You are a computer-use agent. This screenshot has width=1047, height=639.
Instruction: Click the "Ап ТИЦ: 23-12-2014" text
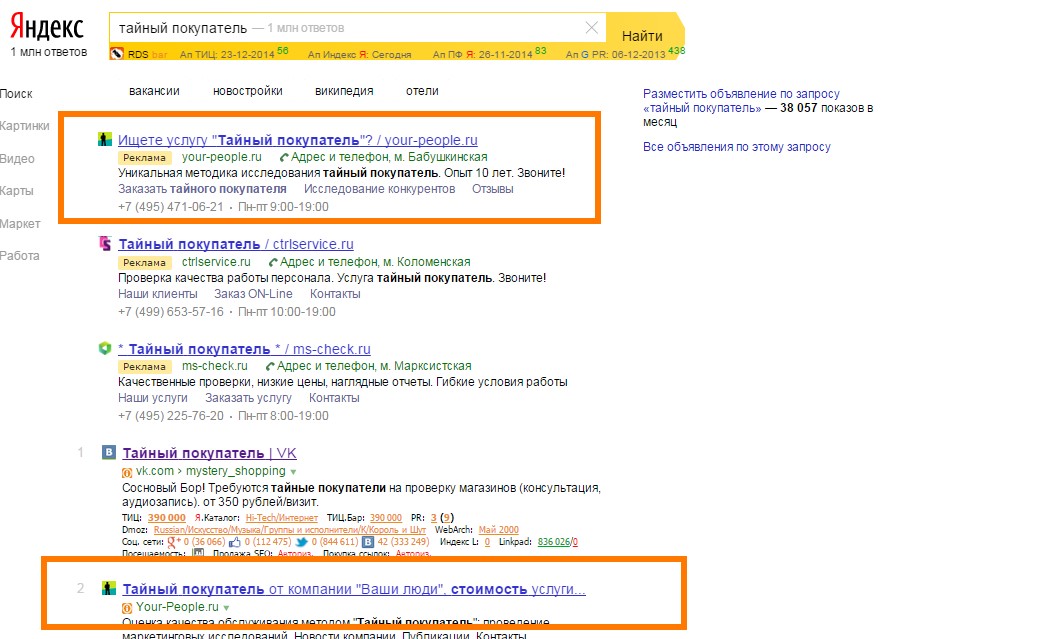point(227,55)
